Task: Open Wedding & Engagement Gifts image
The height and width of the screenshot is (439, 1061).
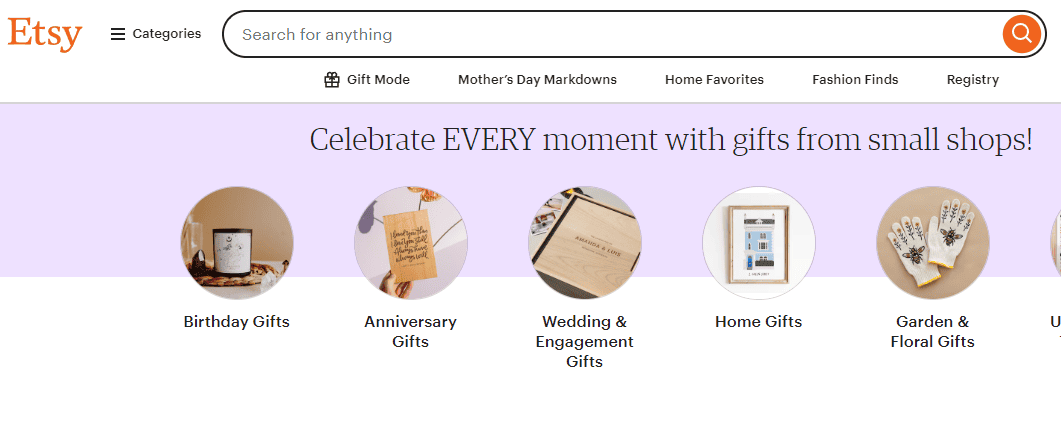Action: pos(585,243)
